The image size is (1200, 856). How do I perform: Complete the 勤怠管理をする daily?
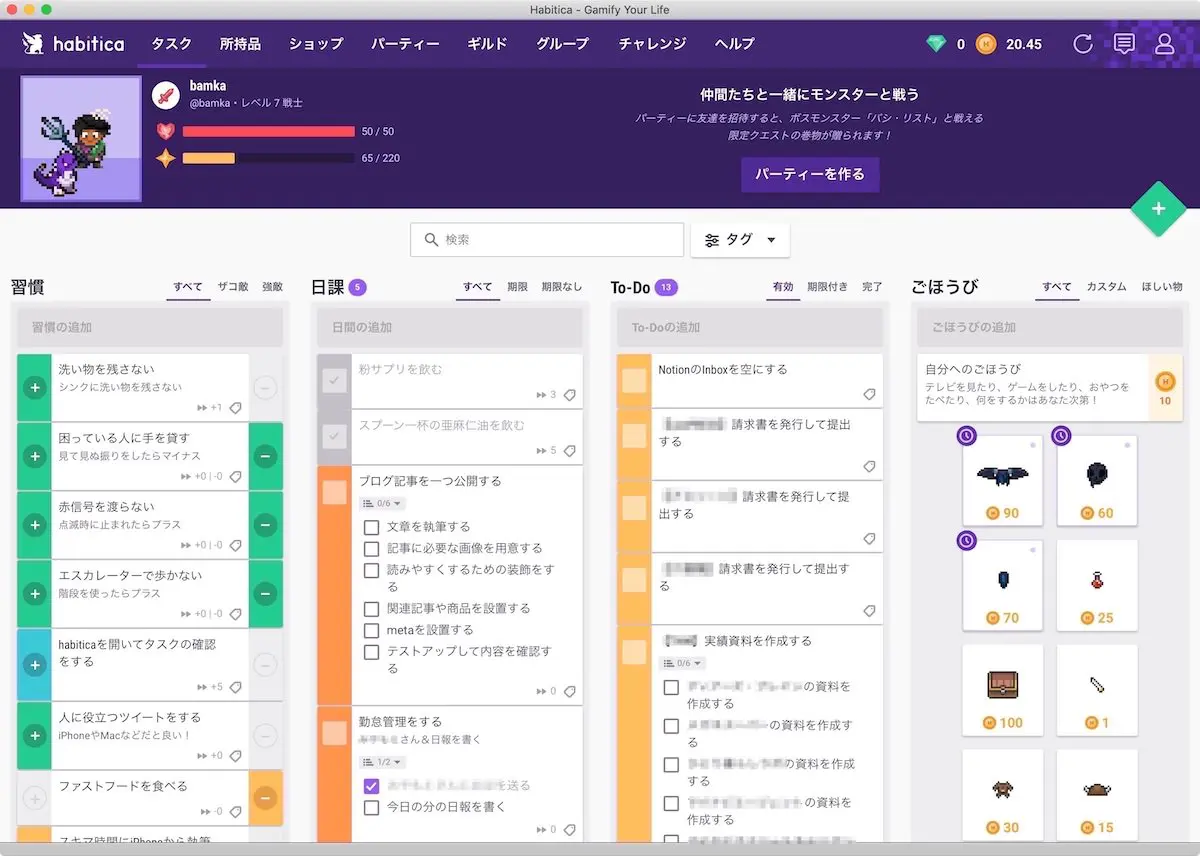coord(334,733)
